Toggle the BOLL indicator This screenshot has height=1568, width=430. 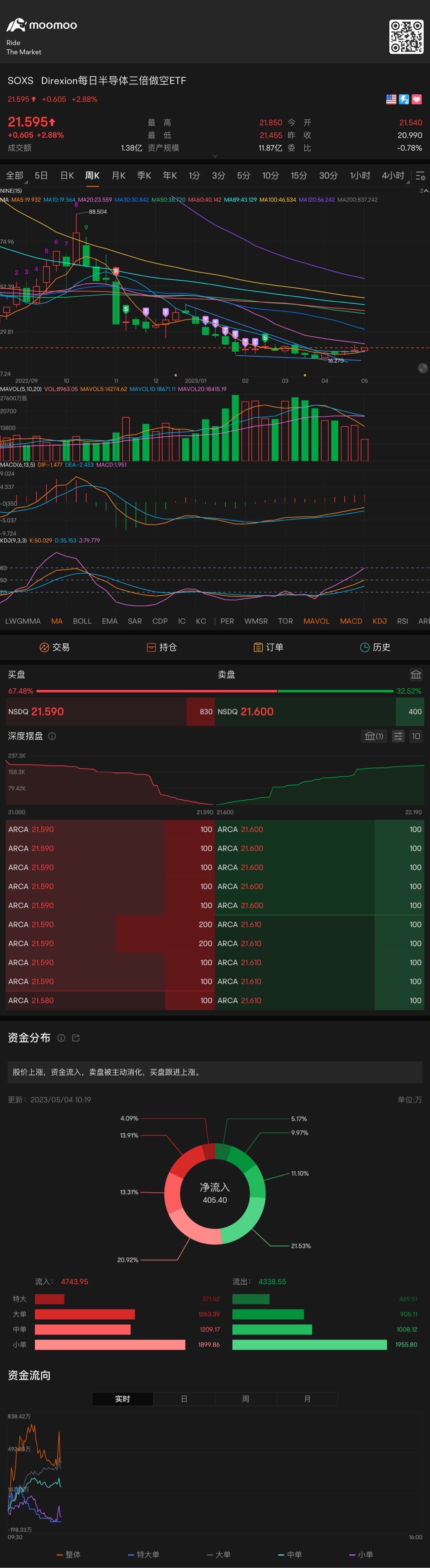point(82,621)
